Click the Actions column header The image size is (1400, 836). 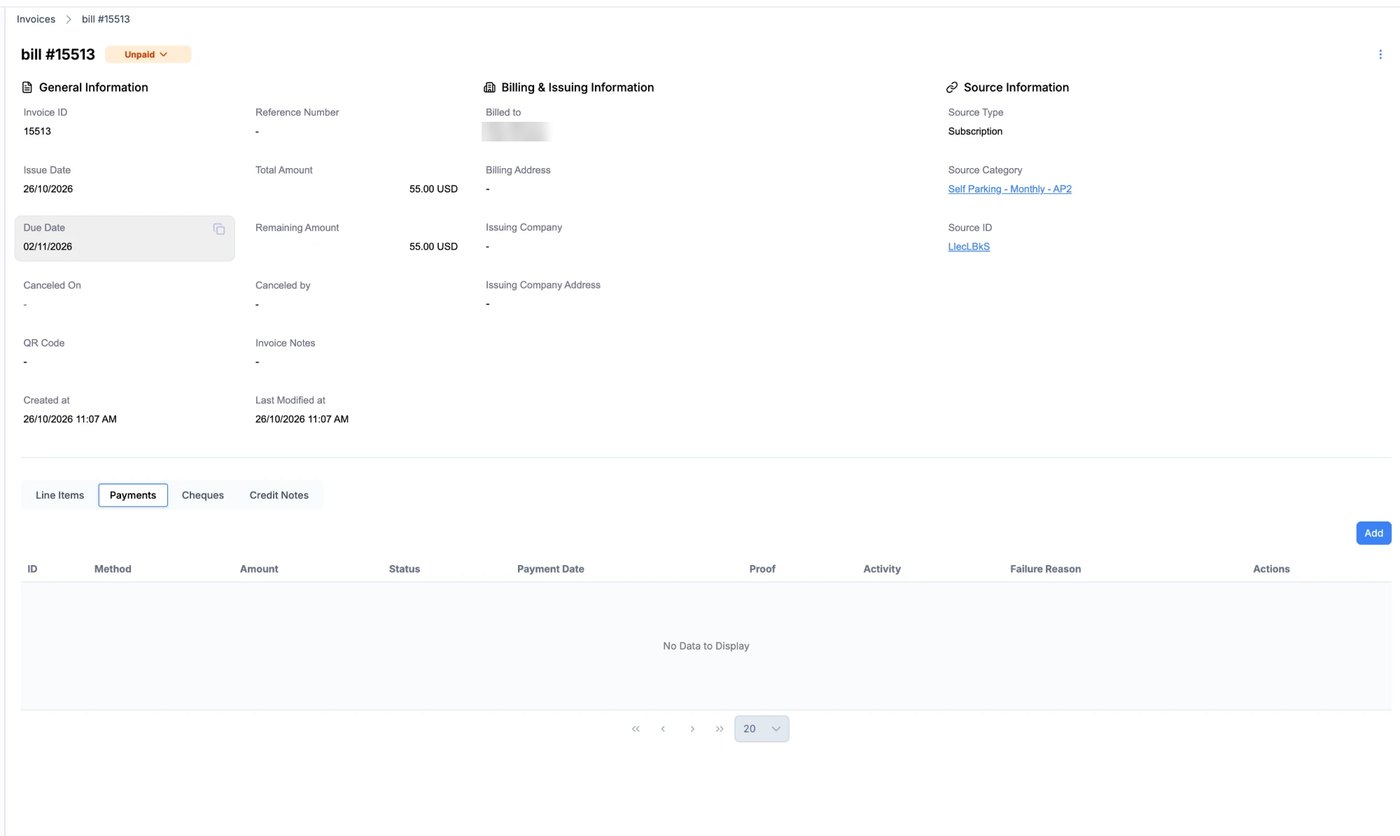pos(1271,569)
